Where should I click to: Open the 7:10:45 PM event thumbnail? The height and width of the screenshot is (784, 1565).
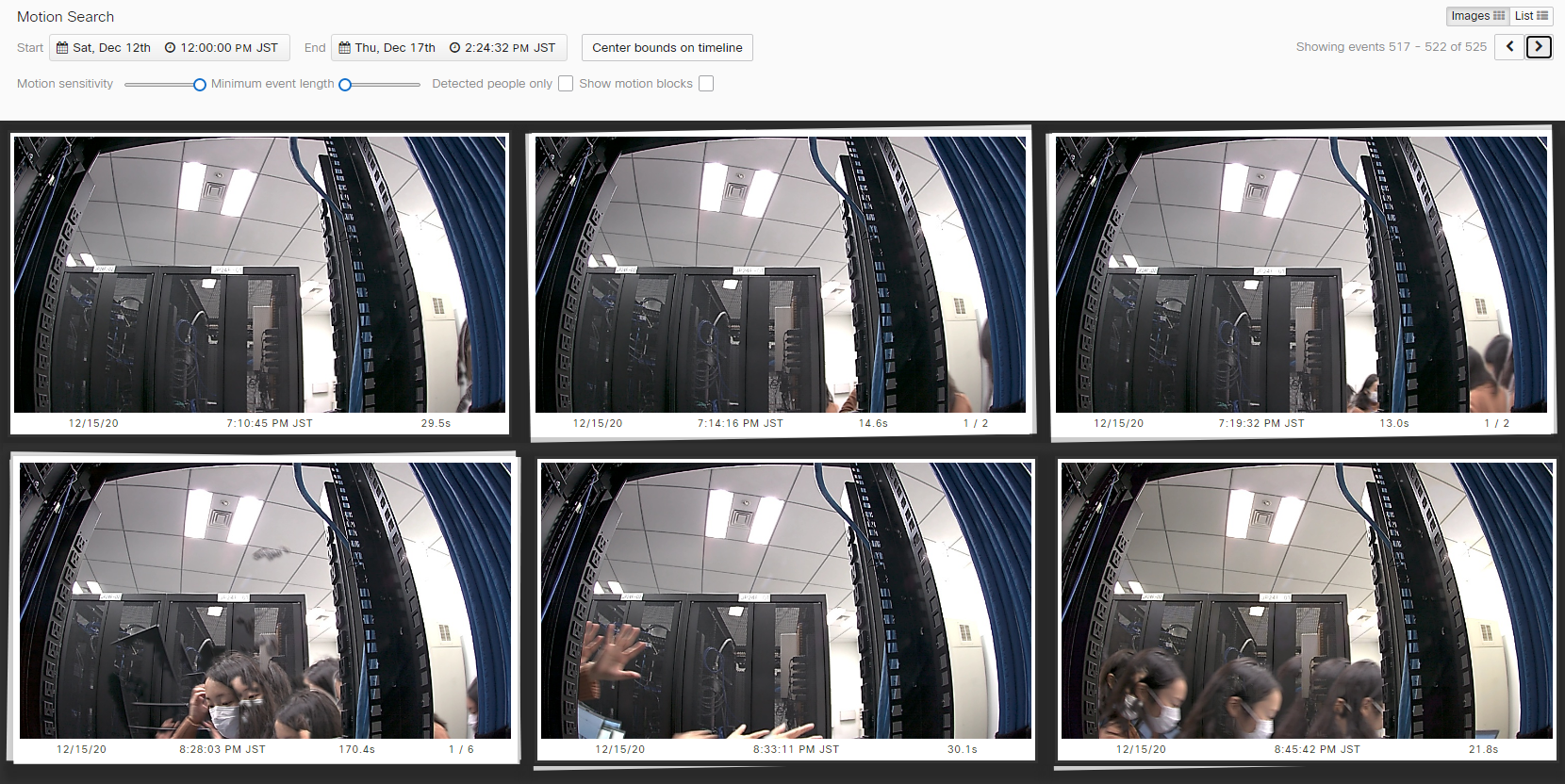(259, 274)
